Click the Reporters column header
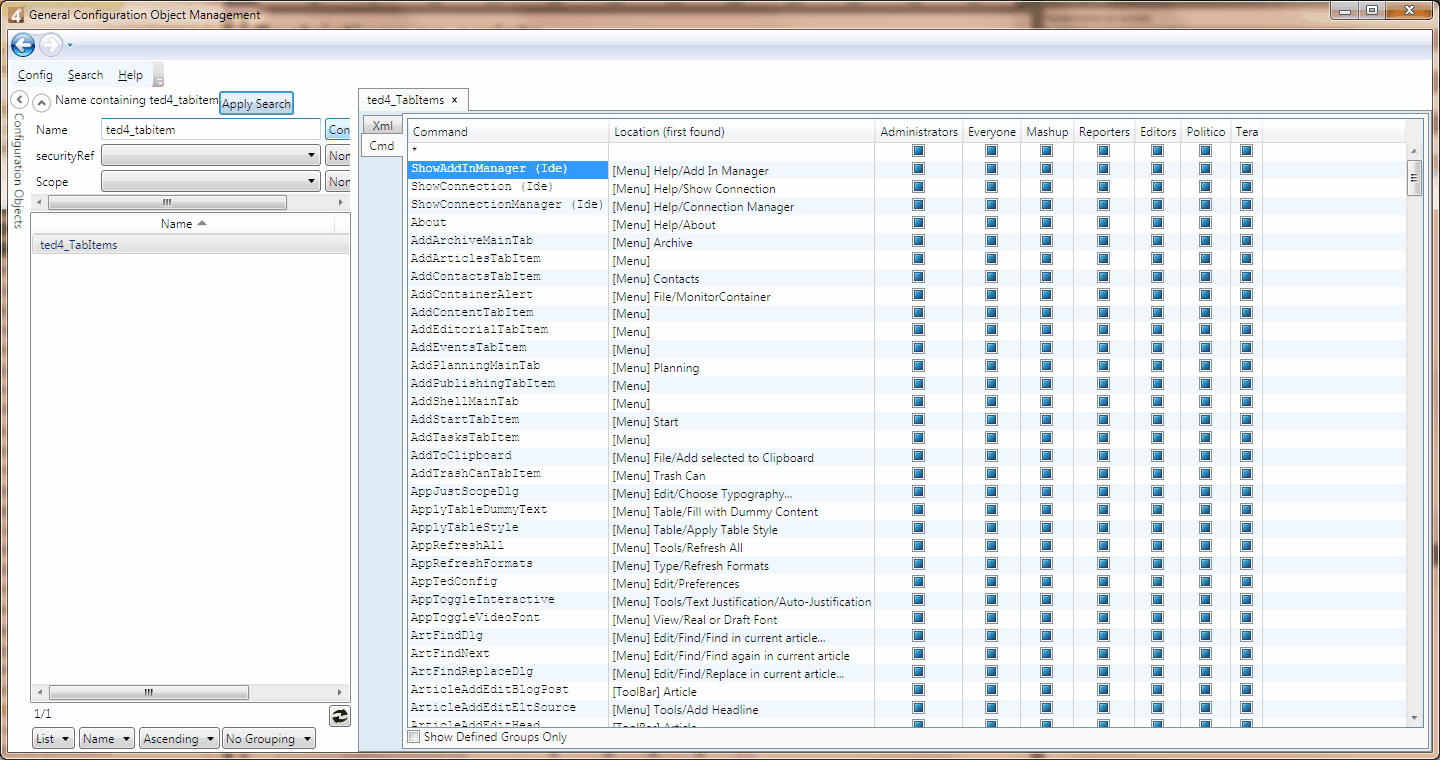 pos(1104,132)
